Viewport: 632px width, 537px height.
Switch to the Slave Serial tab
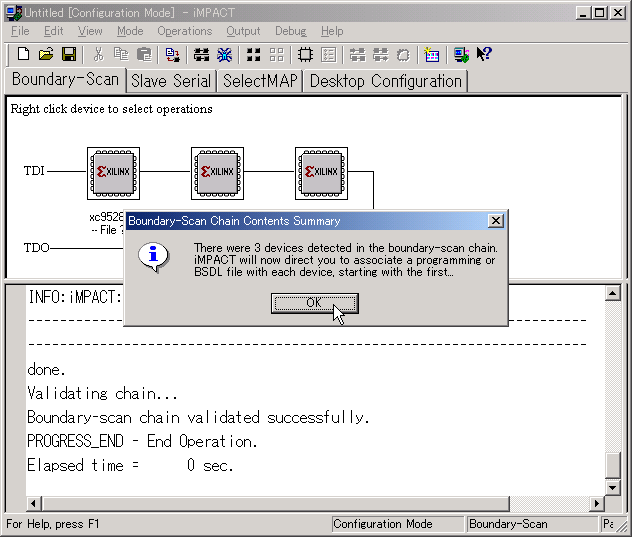[171, 81]
